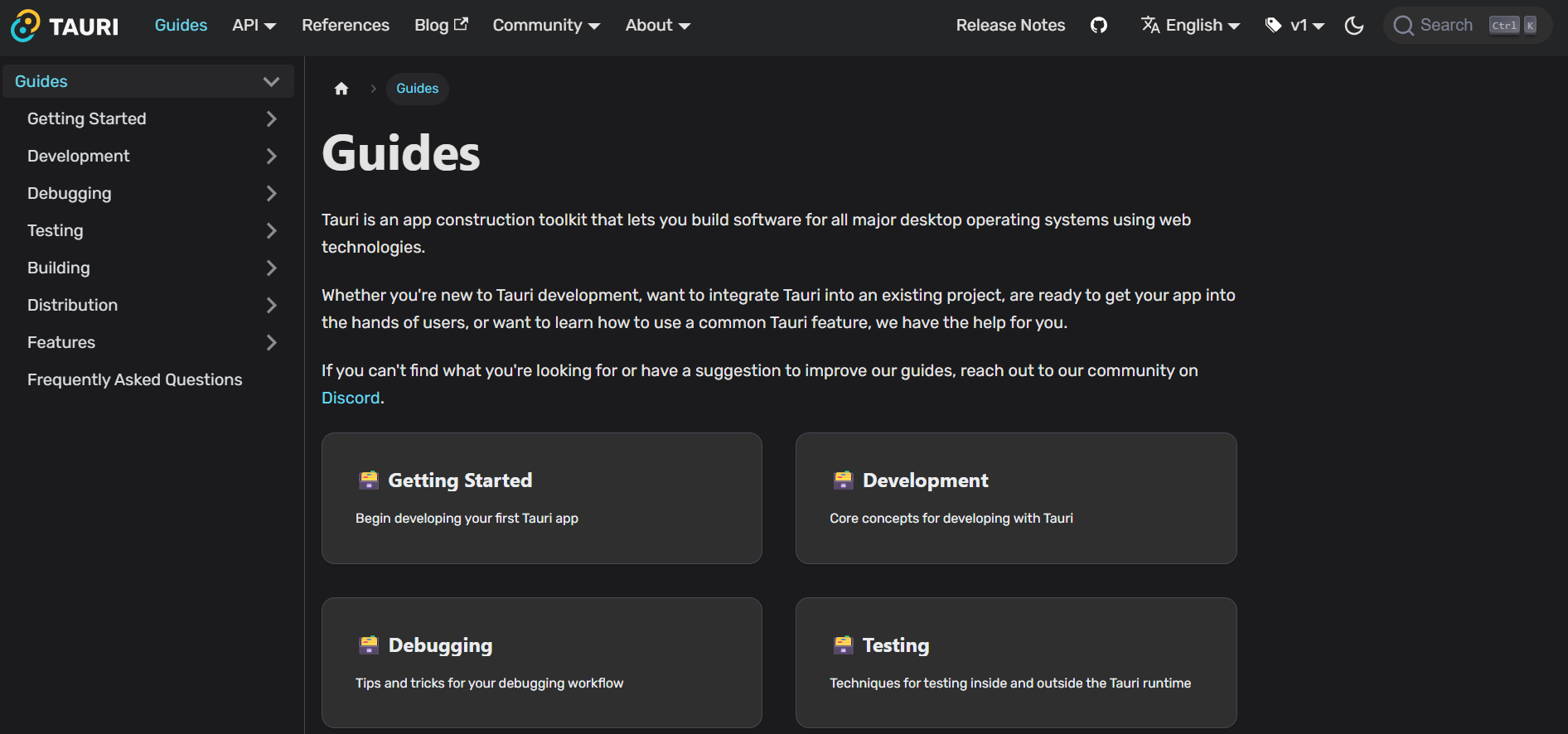Expand the Distribution sidebar chevron
The height and width of the screenshot is (734, 1568).
coord(271,306)
